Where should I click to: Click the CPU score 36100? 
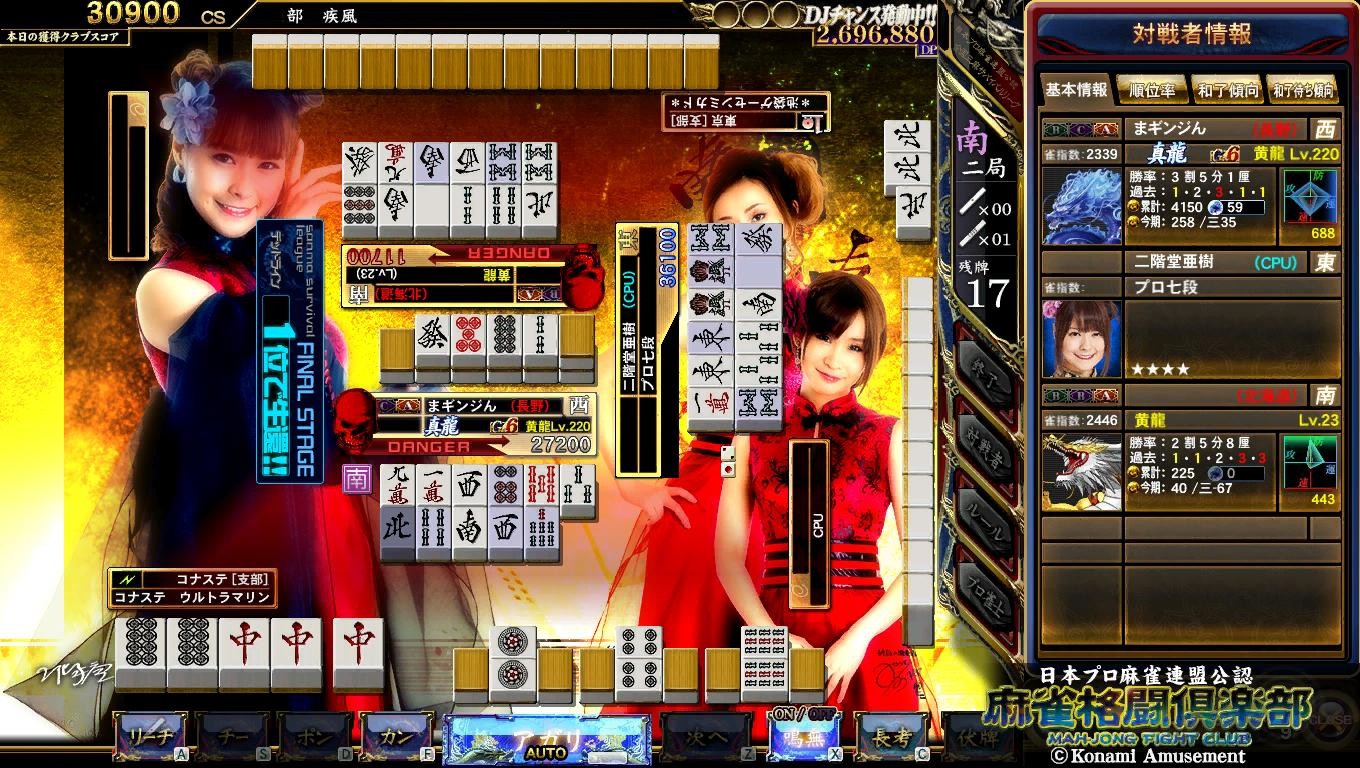click(668, 257)
